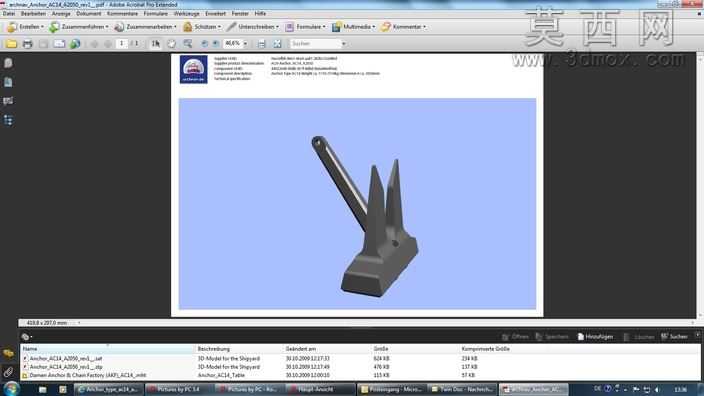704x396 pixels.
Task: Select the attachment ending in _stp
Action: coord(66,367)
